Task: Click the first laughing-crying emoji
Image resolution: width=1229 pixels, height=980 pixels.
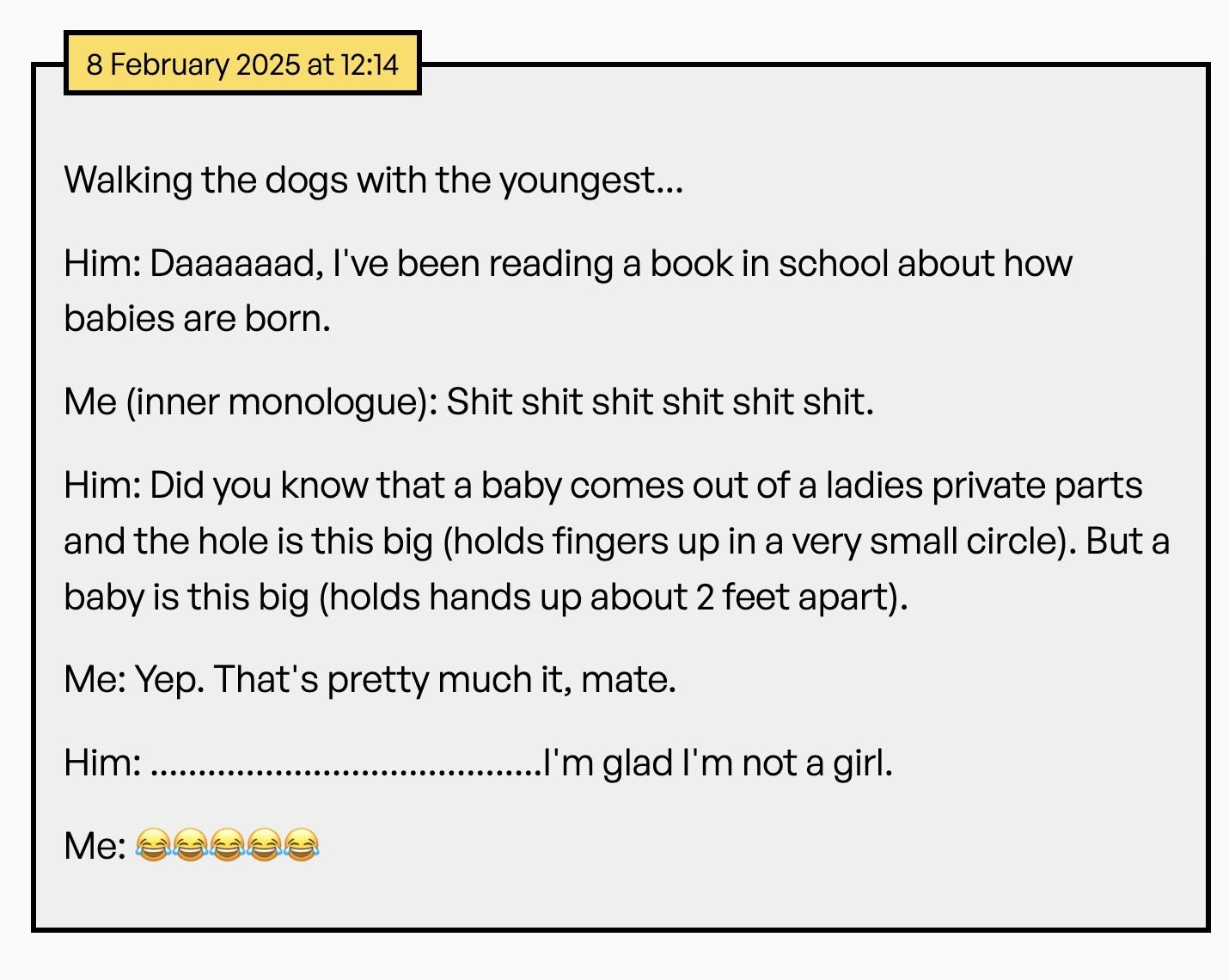Action: (153, 845)
